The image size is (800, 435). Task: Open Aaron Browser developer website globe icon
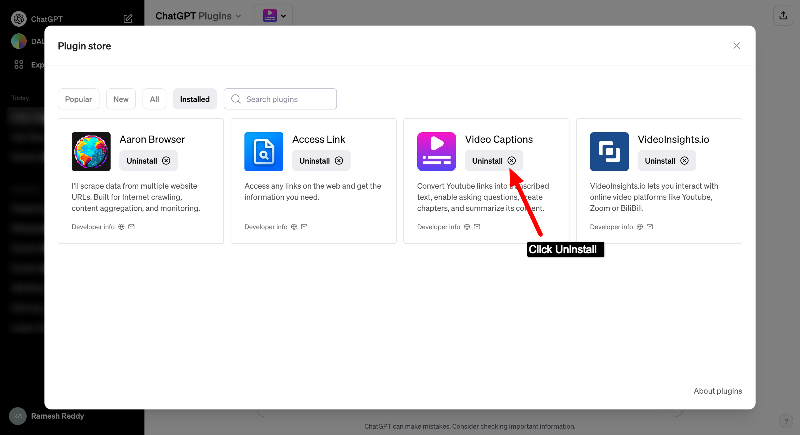121,227
